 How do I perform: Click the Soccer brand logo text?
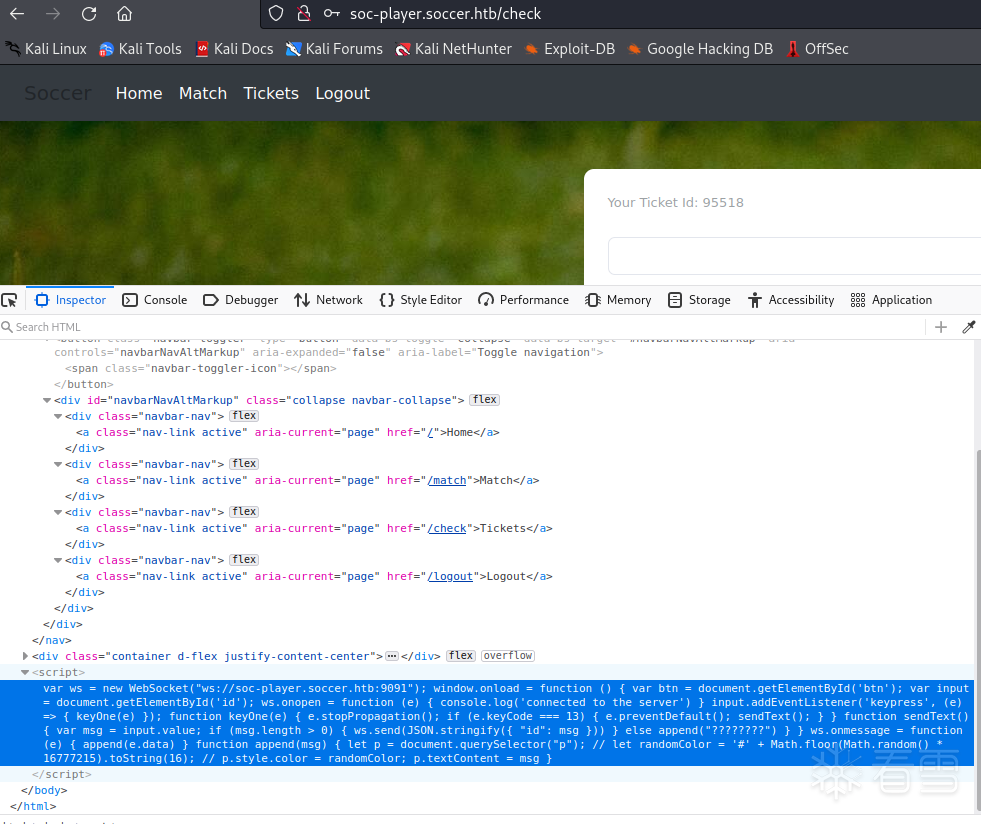pyautogui.click(x=58, y=93)
